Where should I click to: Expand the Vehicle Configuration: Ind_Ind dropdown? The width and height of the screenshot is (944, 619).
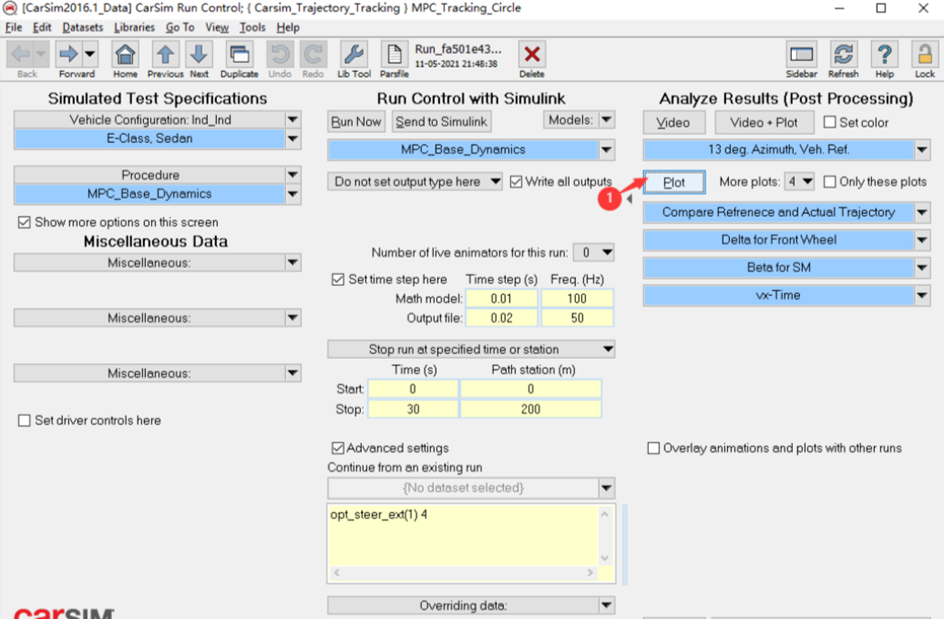(x=293, y=119)
